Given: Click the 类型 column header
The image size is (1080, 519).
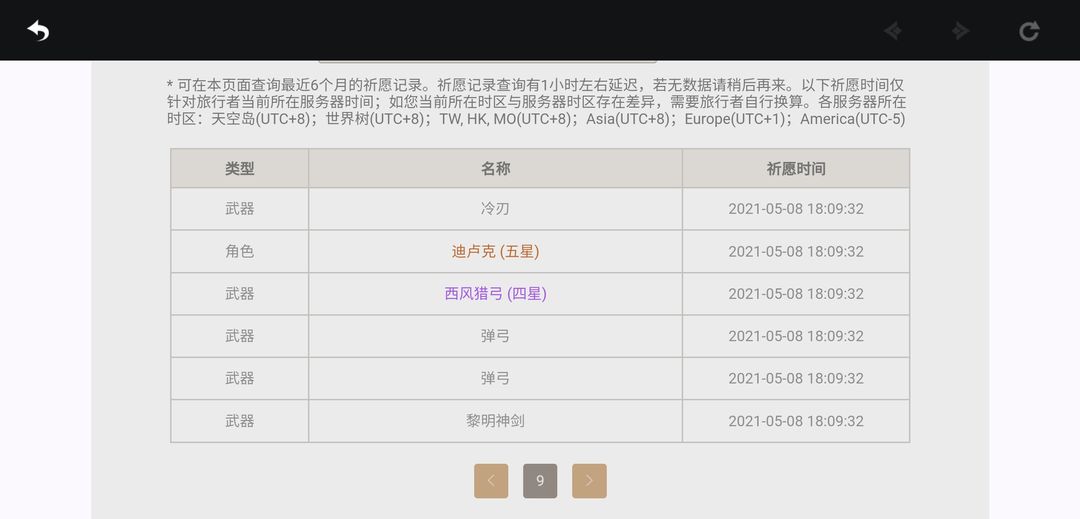Looking at the screenshot, I should 240,169.
